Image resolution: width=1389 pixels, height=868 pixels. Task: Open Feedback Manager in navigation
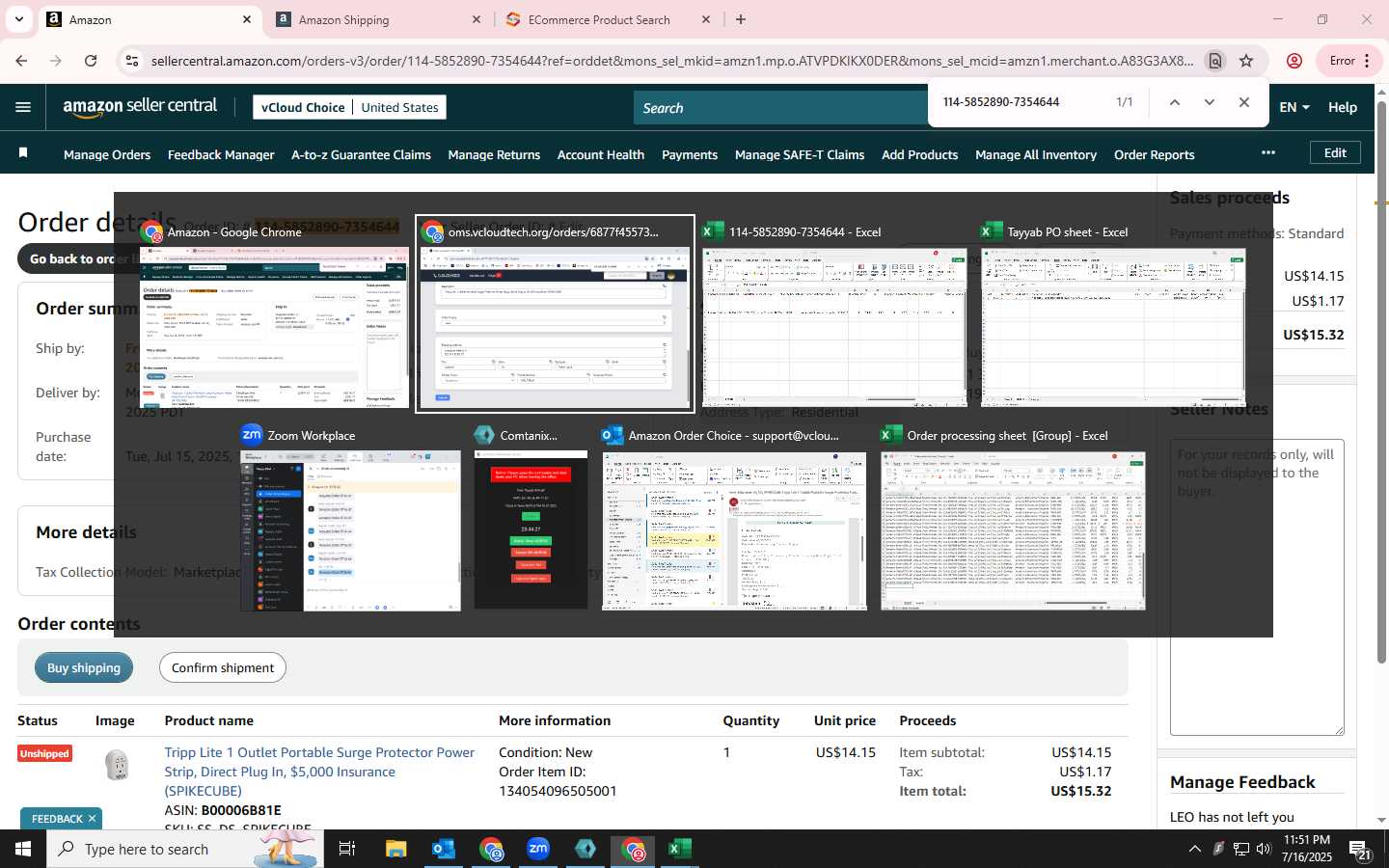[x=221, y=154]
